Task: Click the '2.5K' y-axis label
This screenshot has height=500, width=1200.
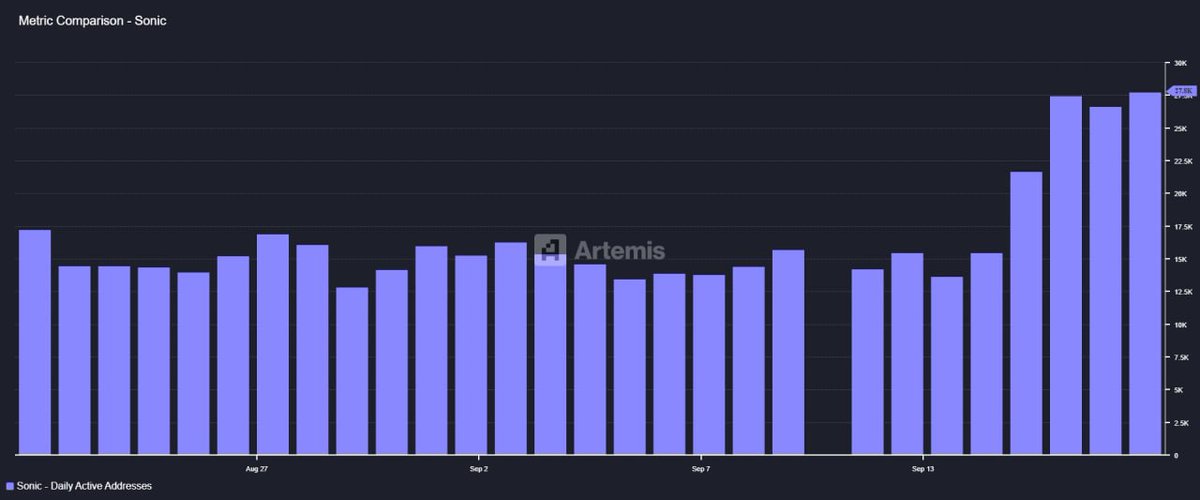Action: 1182,423
